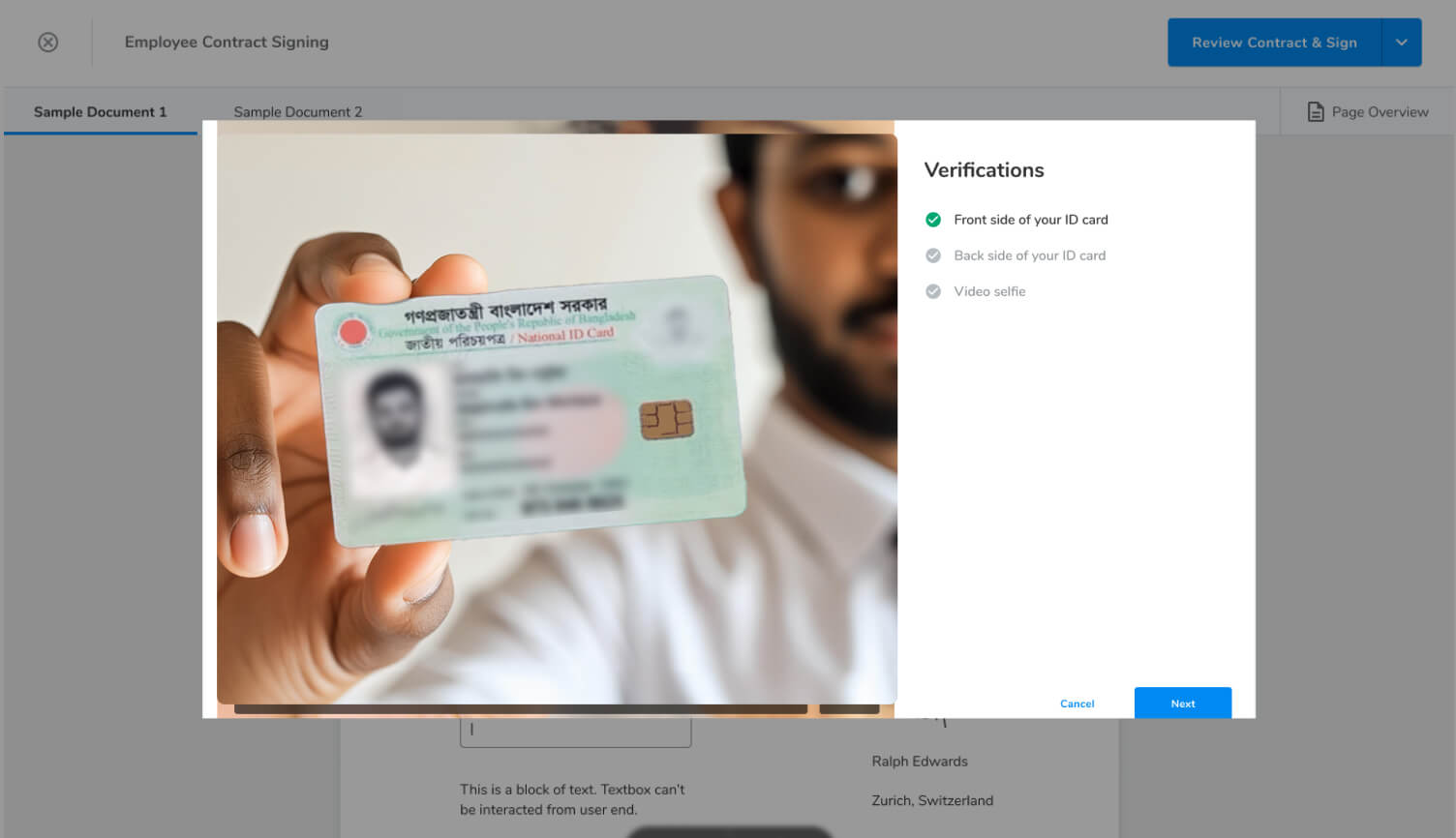This screenshot has width=1456, height=838.
Task: Open the Sample Document 2 tab
Action: coord(297,112)
